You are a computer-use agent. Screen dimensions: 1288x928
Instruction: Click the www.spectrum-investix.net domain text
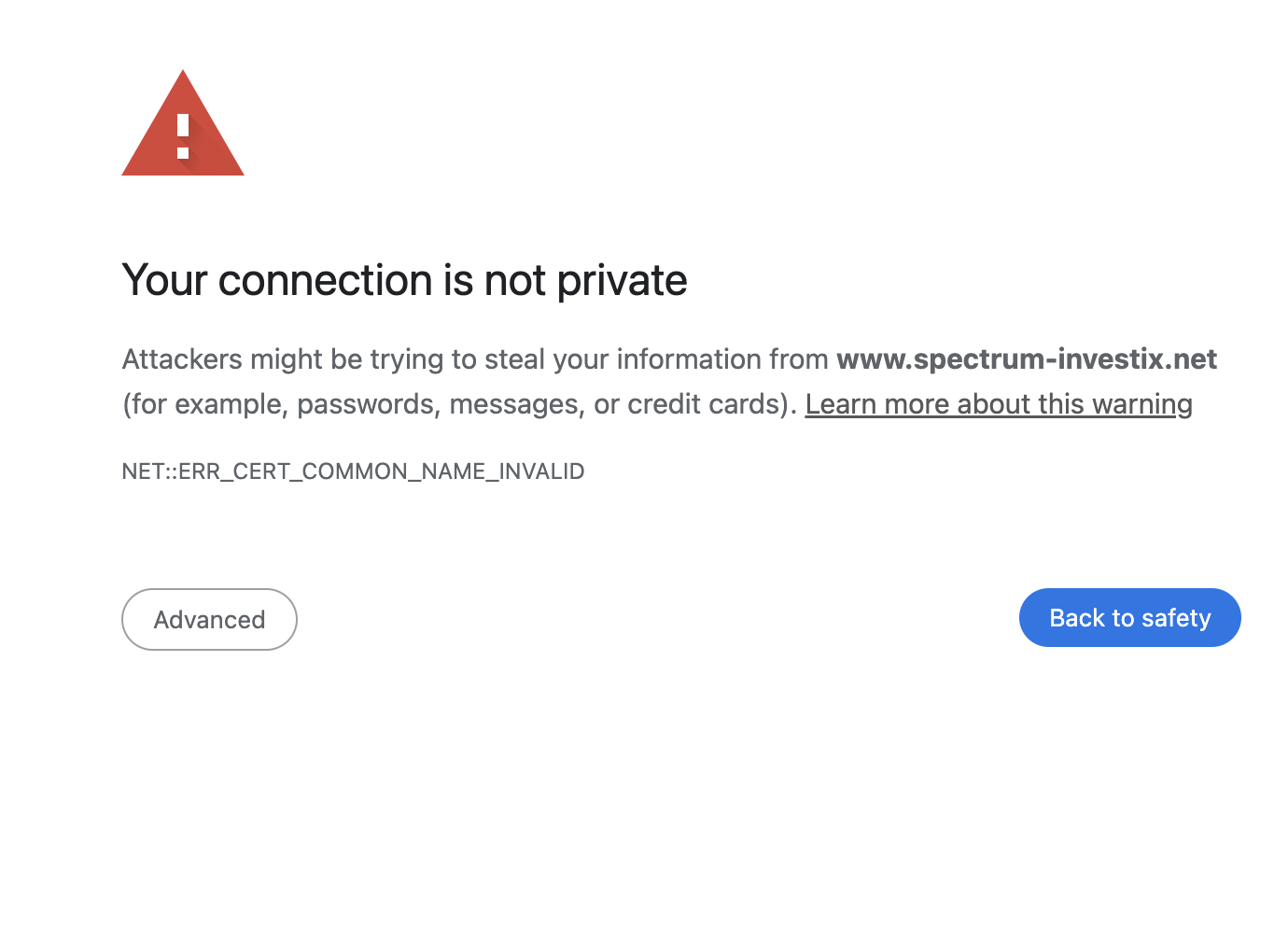click(1027, 359)
